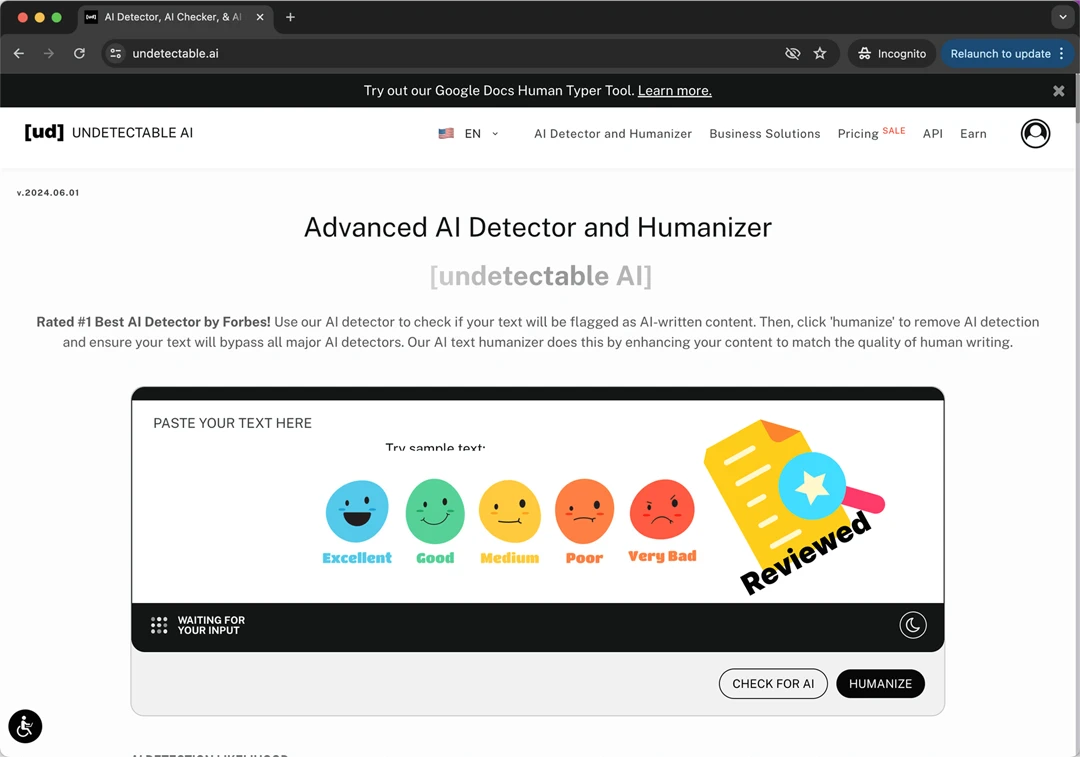Screen dimensions: 1080x757
Task: Select the Poor orange face
Action: coord(584,511)
